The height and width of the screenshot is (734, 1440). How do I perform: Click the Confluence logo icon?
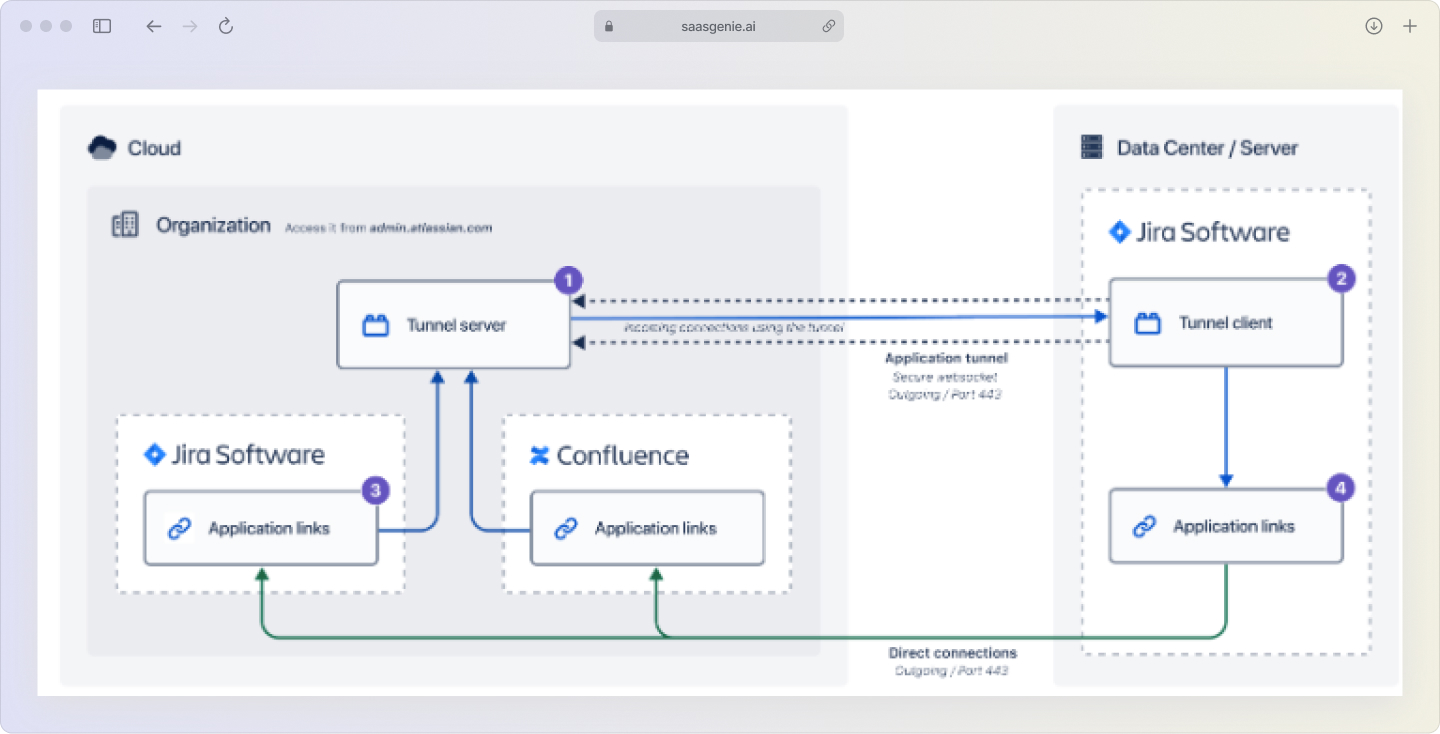[541, 455]
